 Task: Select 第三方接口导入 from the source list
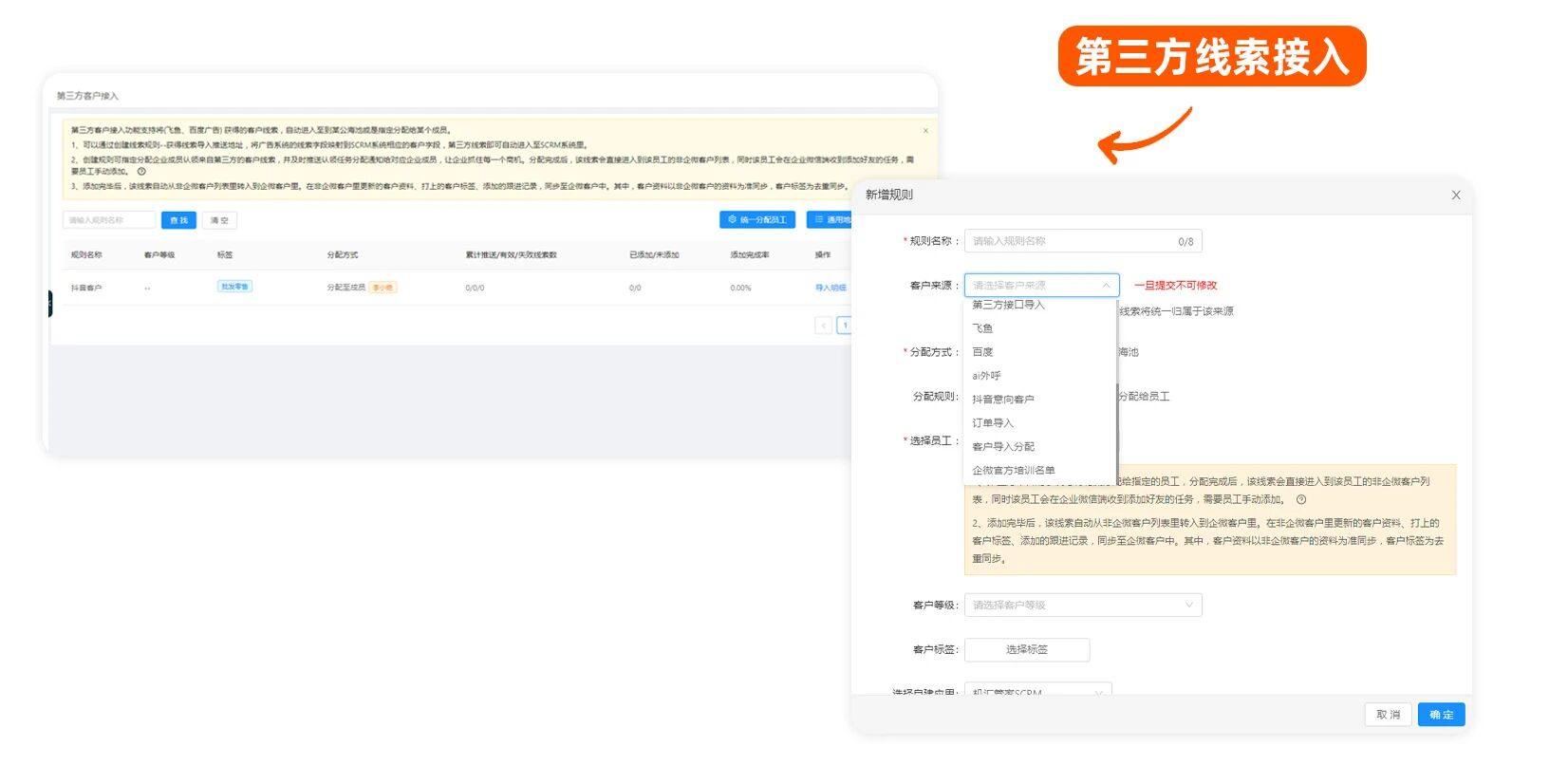pos(1008,305)
